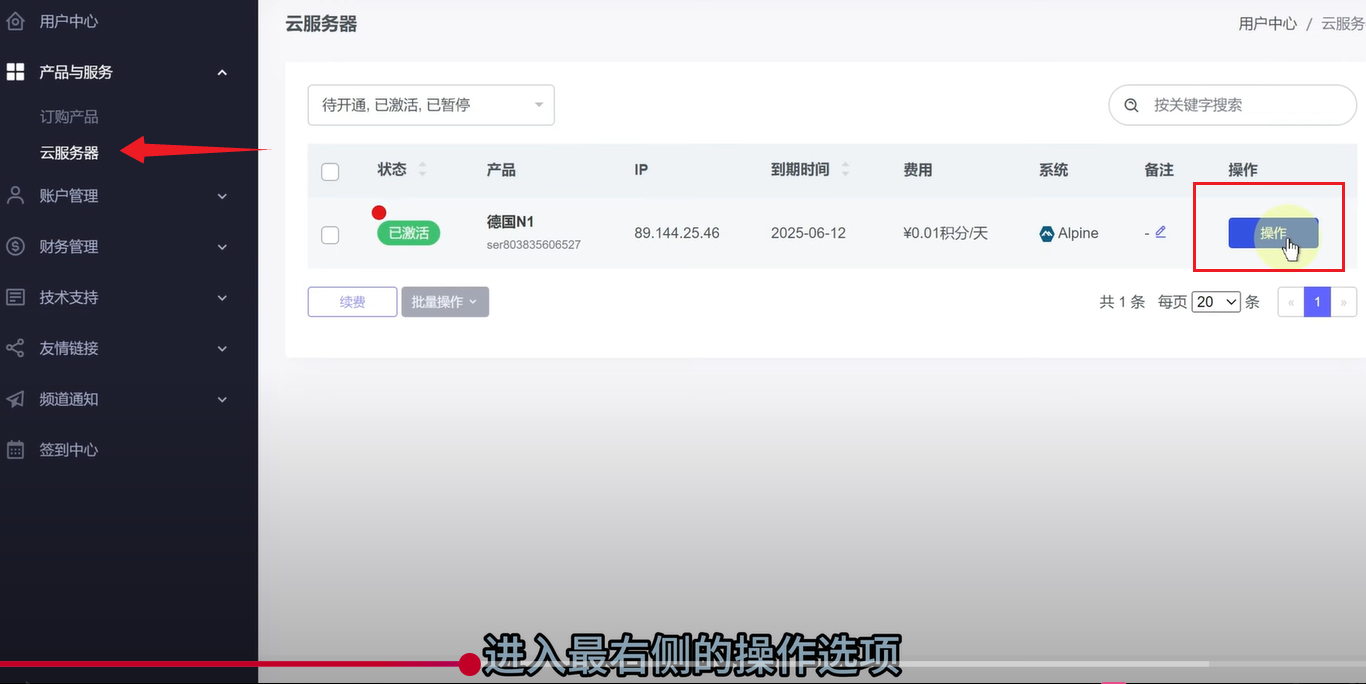Click the 操作 button for 德国N1
The width and height of the screenshot is (1366, 684).
coord(1273,233)
